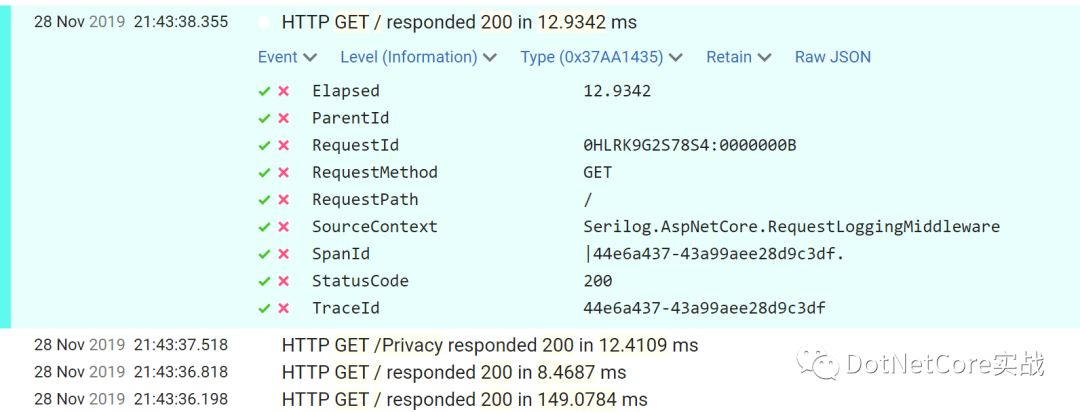
Task: Collapse the expanded HTTP GET / 12.9342 ms event
Action: (x=459, y=23)
